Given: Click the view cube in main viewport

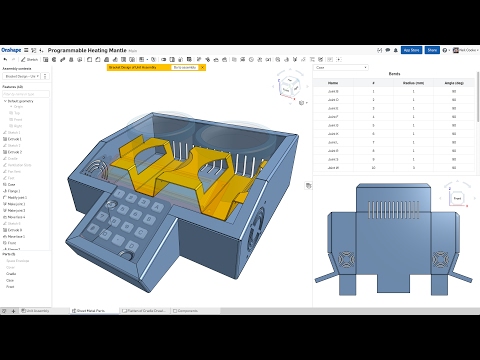Looking at the screenshot, I should tap(290, 86).
